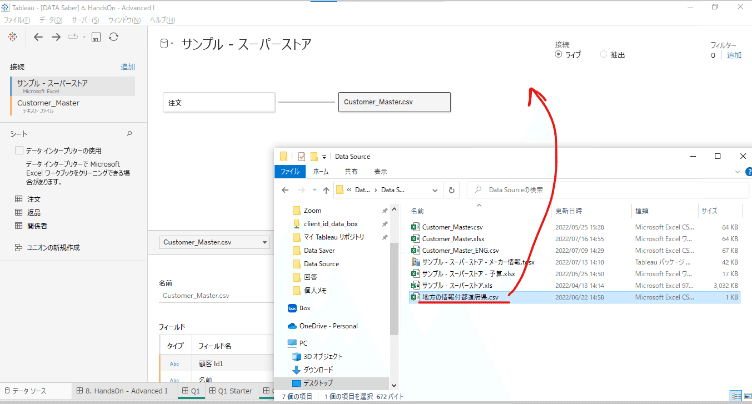
Task: Click the new data source icon in toolbar
Action: point(73,37)
